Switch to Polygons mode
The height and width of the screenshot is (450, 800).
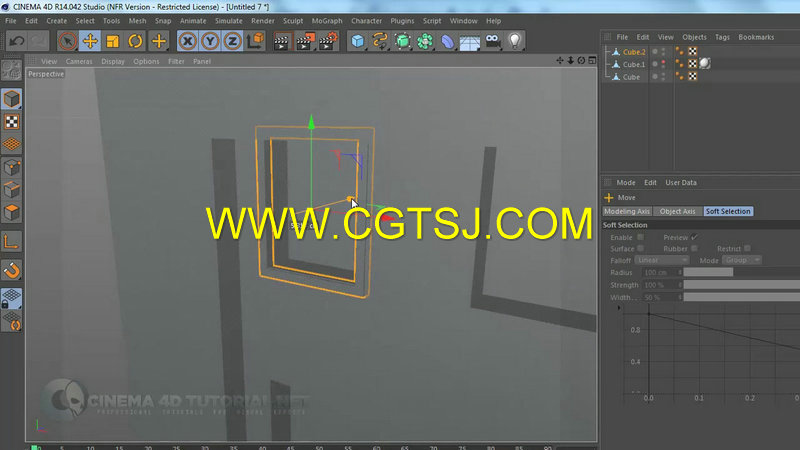pyautogui.click(x=11, y=212)
